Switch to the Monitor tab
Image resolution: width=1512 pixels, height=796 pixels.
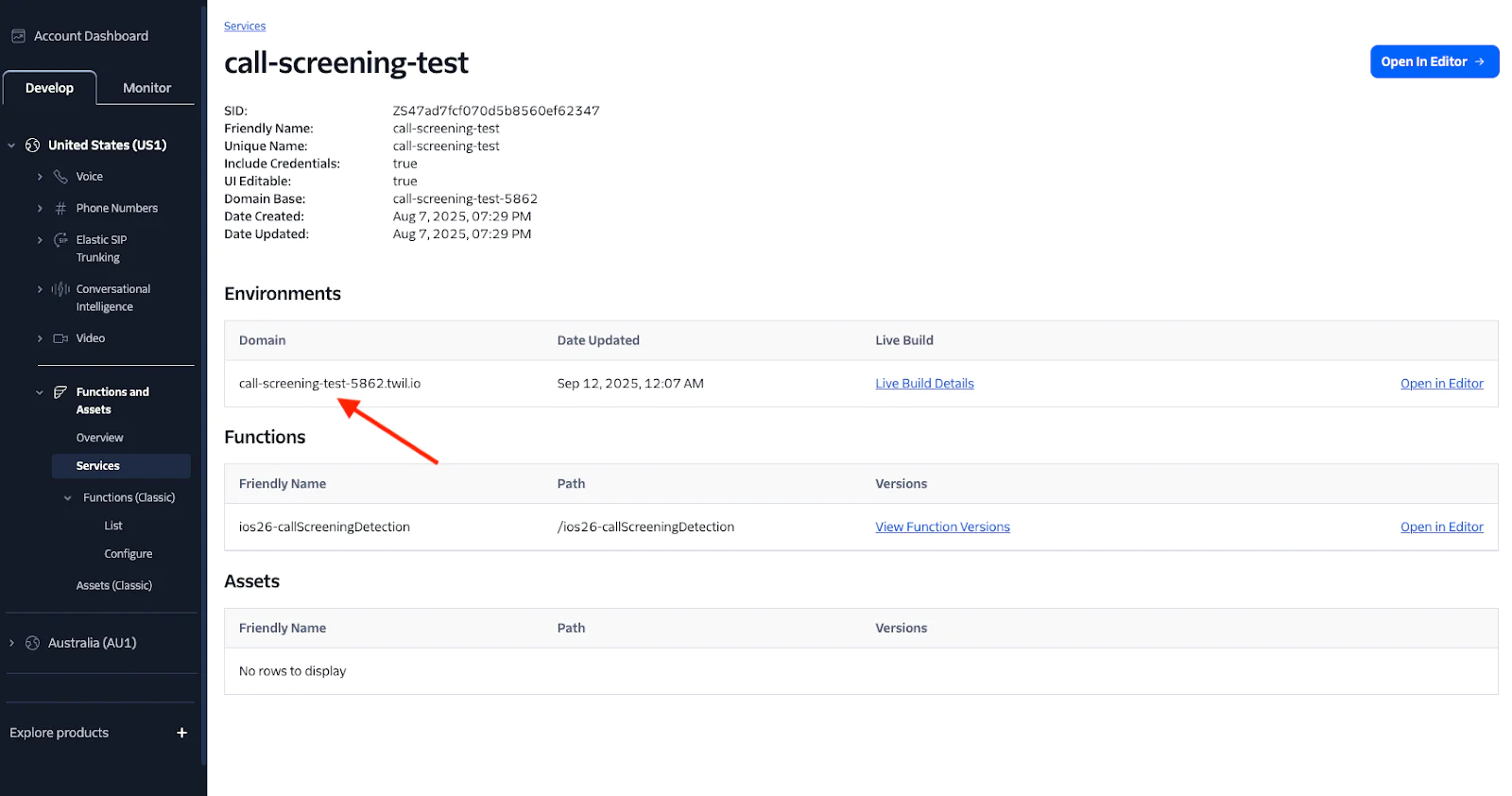point(146,88)
